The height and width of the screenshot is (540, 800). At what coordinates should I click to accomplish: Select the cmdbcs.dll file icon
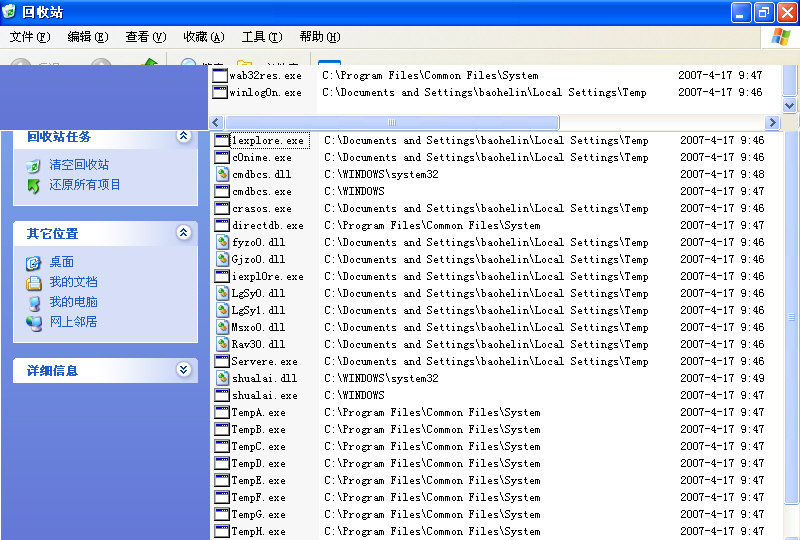[222, 174]
